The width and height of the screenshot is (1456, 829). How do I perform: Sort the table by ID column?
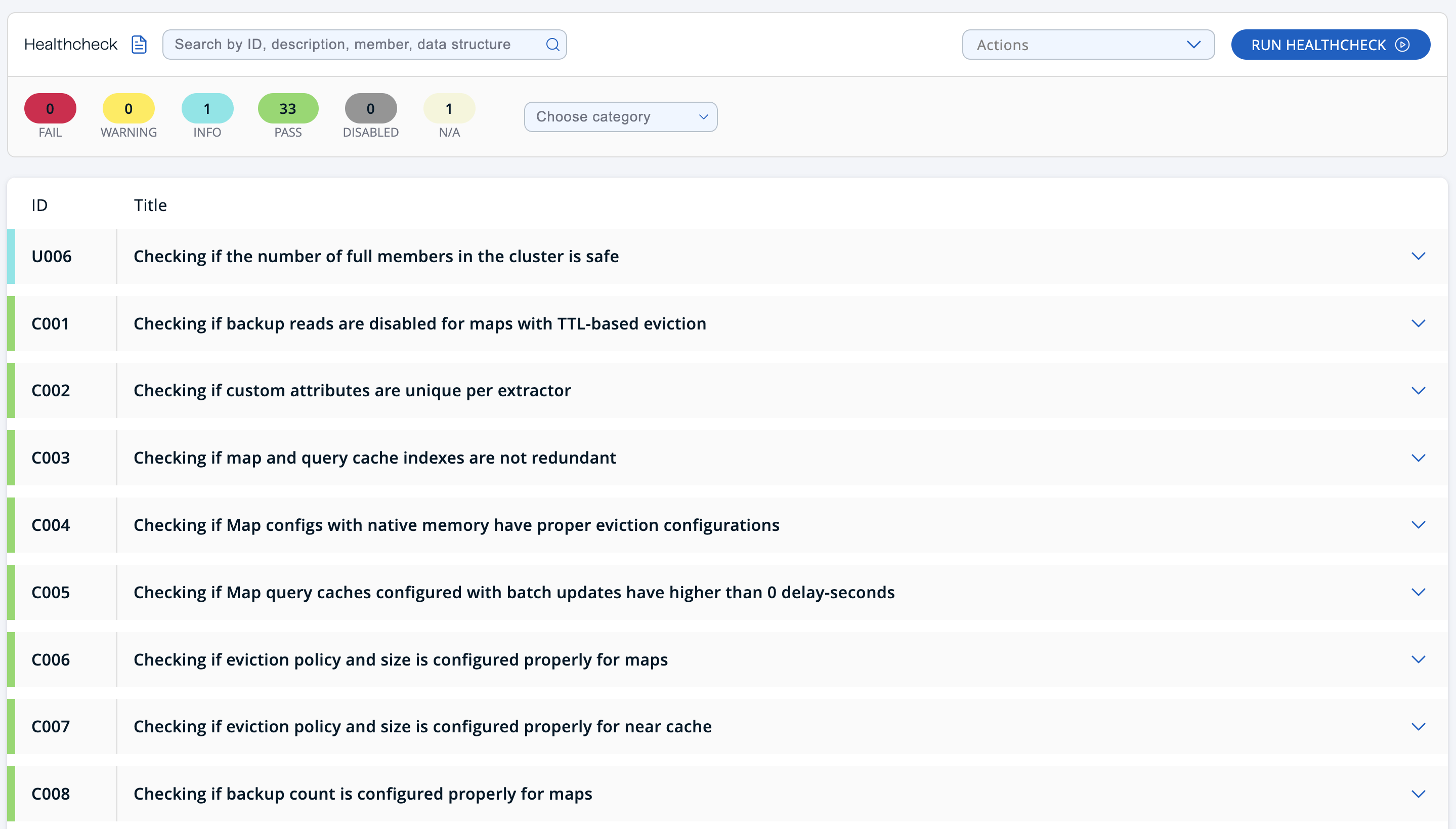tap(39, 205)
